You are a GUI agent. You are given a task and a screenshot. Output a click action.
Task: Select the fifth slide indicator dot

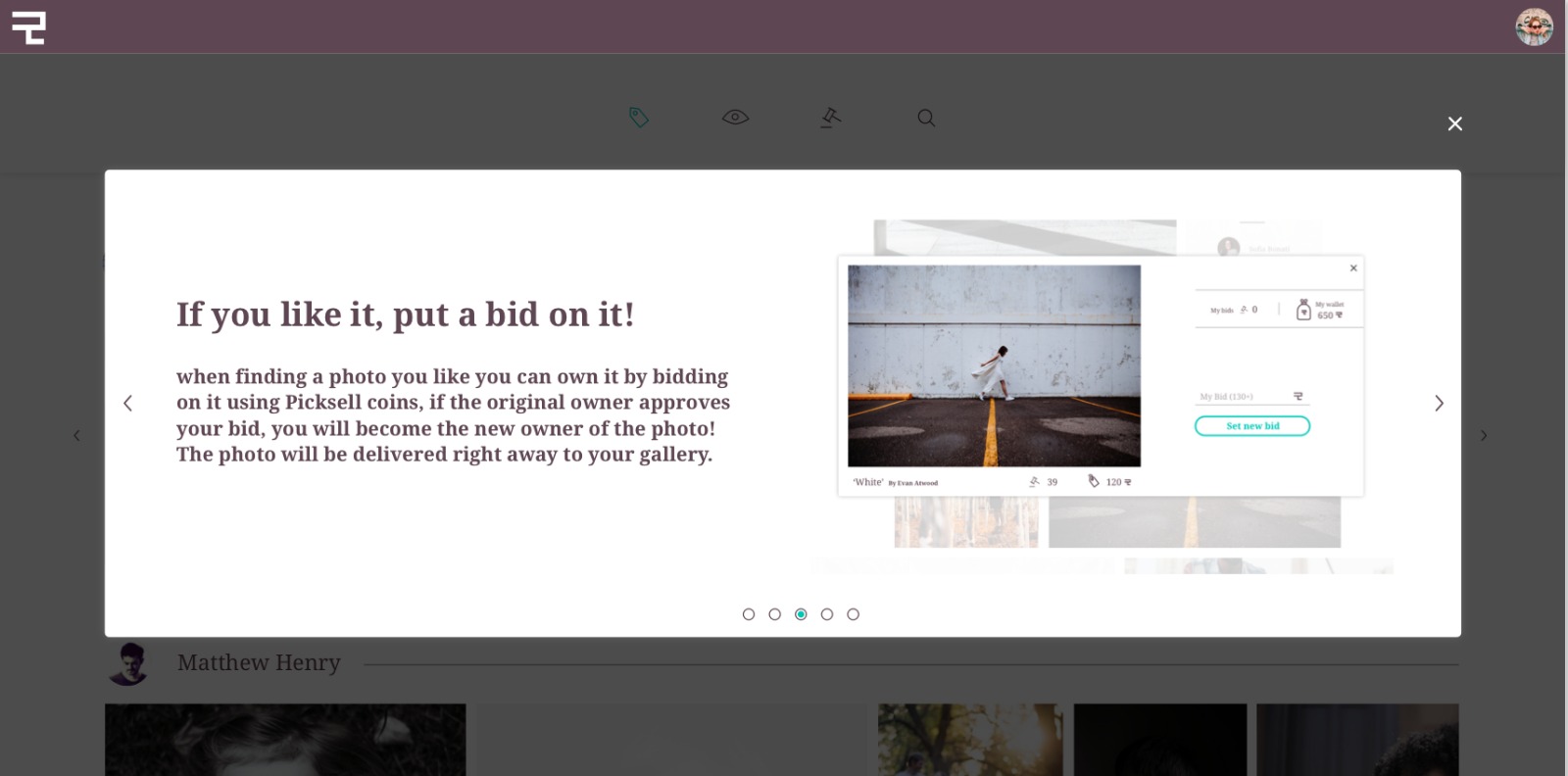853,614
